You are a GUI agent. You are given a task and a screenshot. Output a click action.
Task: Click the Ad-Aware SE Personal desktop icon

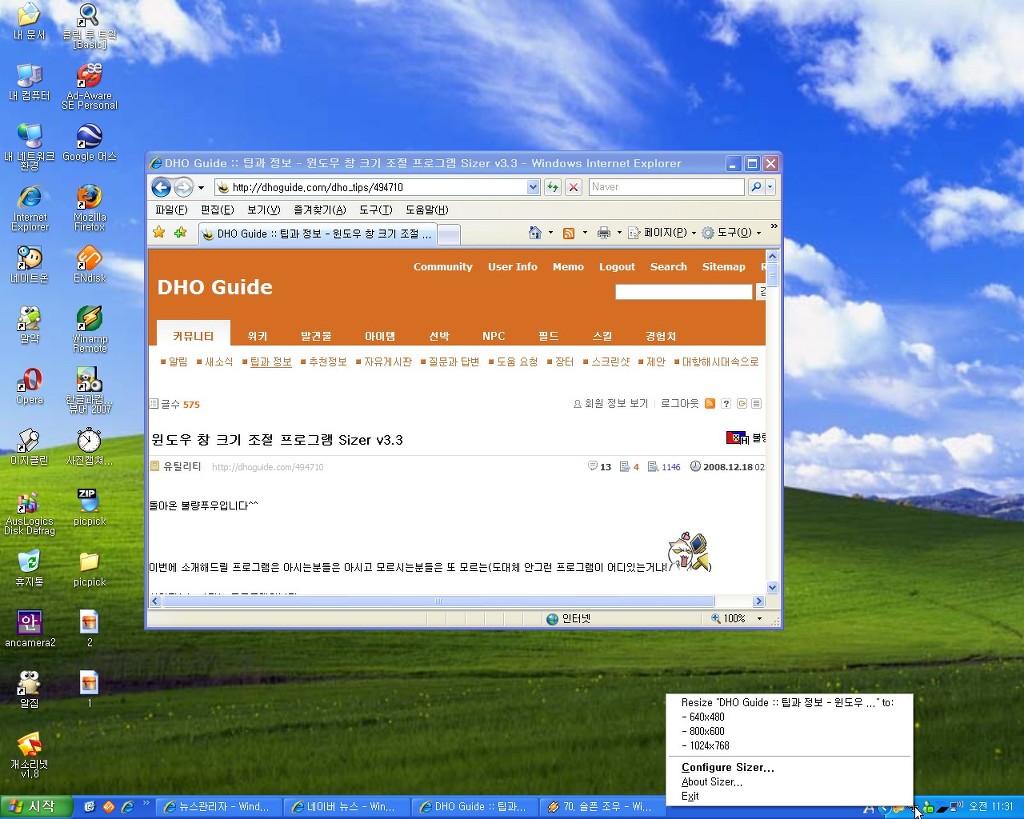[89, 86]
